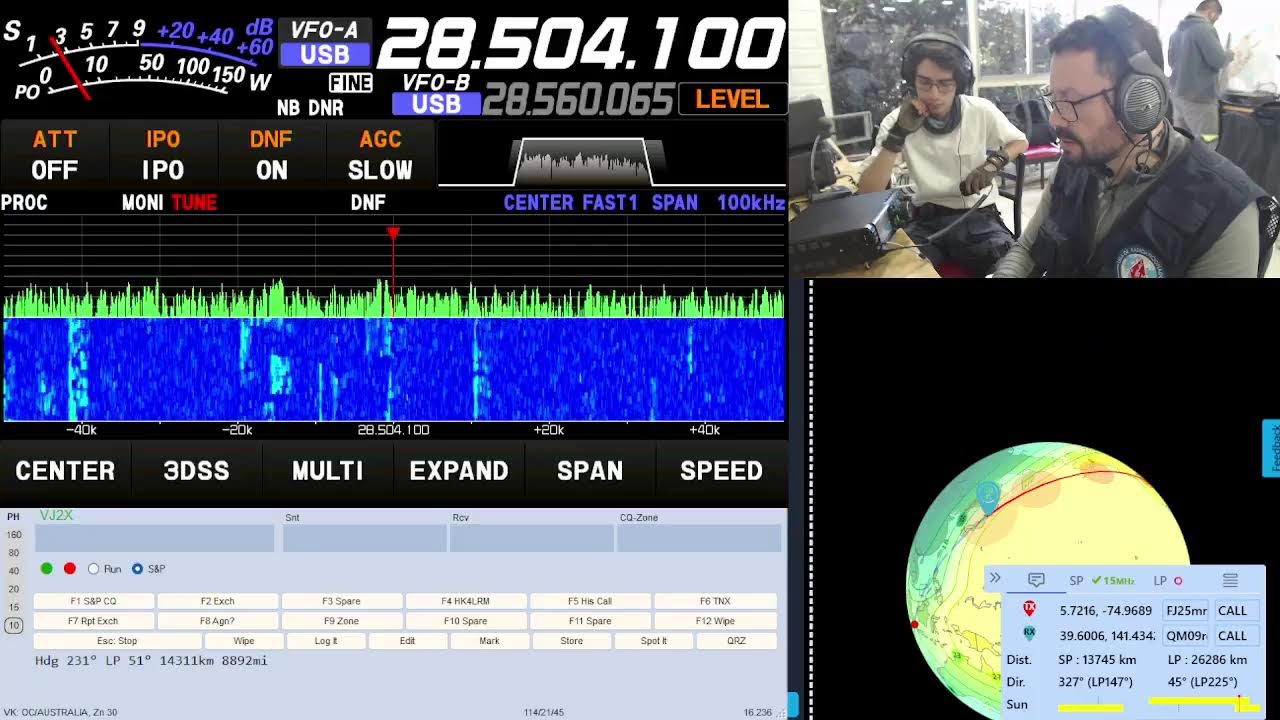Screen dimensions: 1280x720
Task: Click F5 His Call macro button
Action: (589, 601)
